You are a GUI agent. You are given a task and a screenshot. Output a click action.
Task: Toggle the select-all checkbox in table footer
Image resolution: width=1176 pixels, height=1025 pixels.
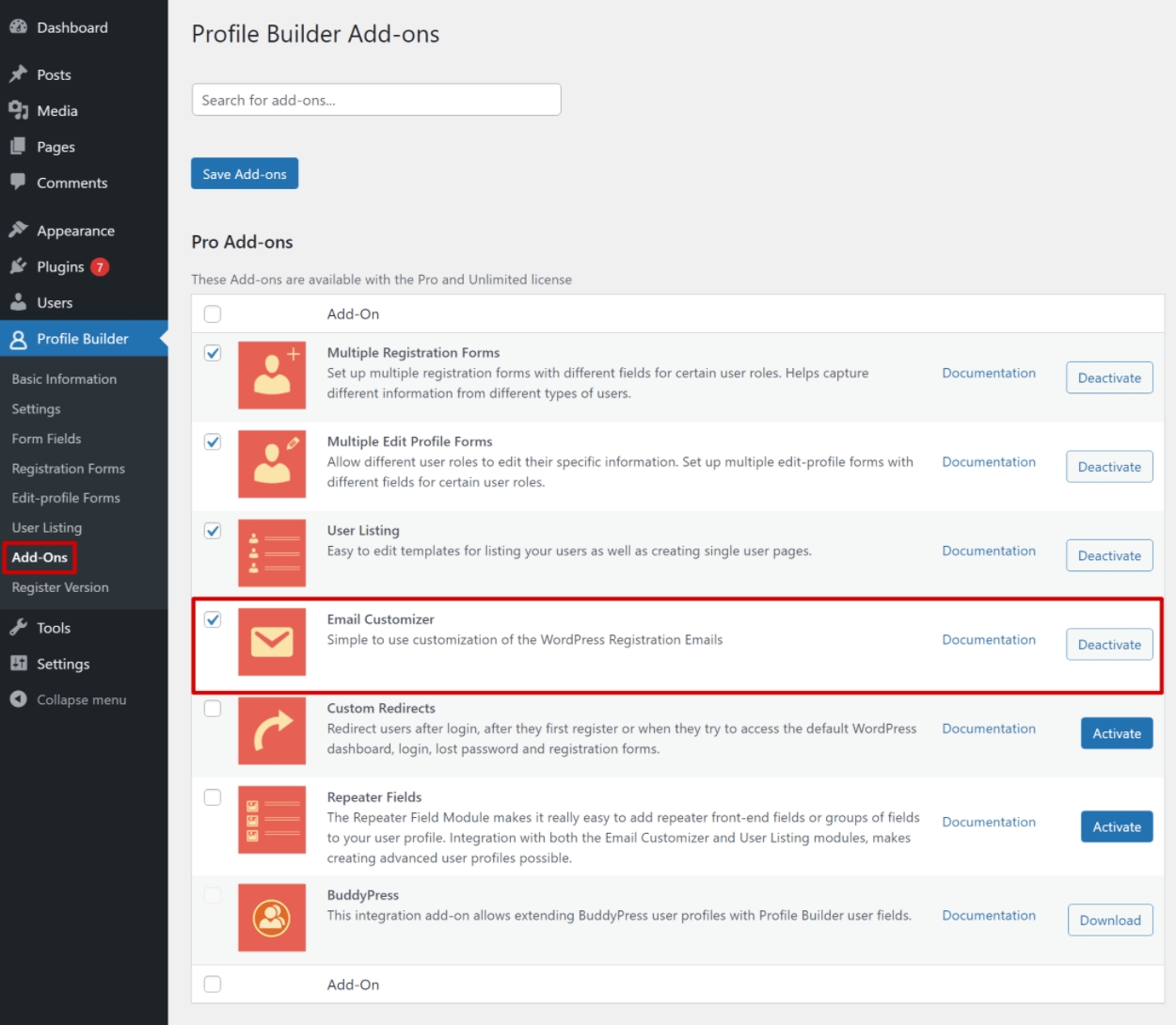tap(213, 984)
